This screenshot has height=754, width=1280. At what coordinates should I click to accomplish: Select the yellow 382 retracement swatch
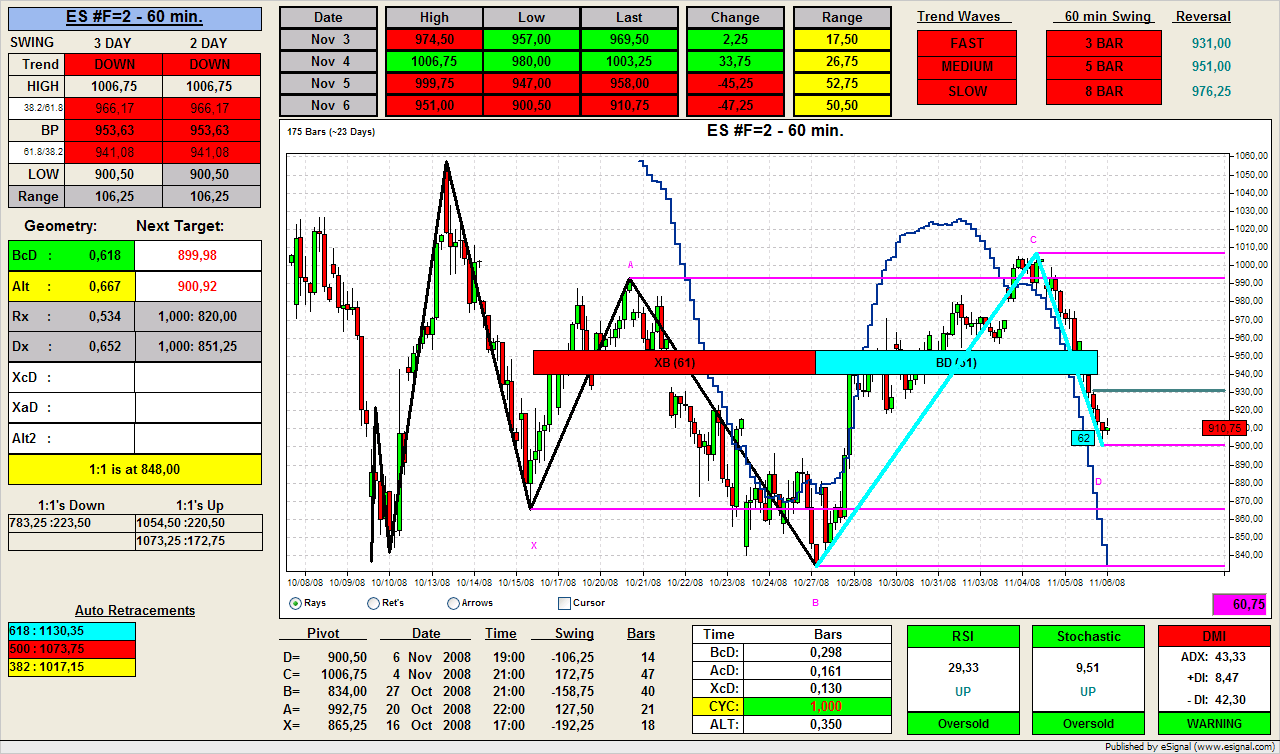[x=71, y=667]
